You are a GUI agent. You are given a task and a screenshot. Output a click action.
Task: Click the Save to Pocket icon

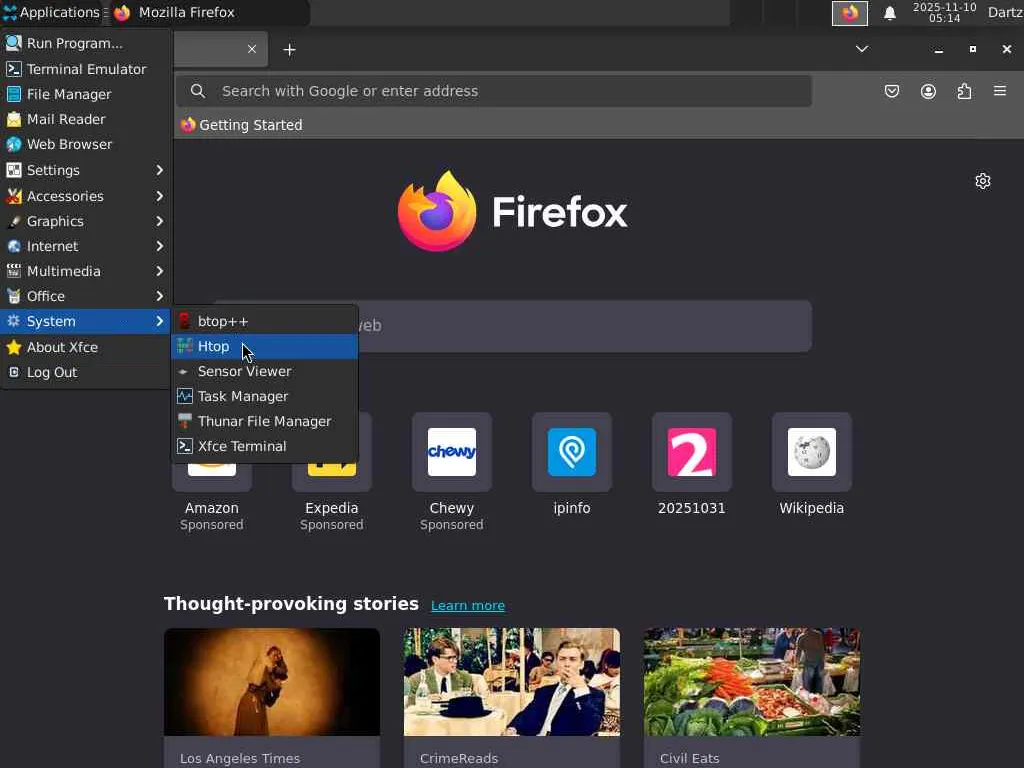click(891, 91)
